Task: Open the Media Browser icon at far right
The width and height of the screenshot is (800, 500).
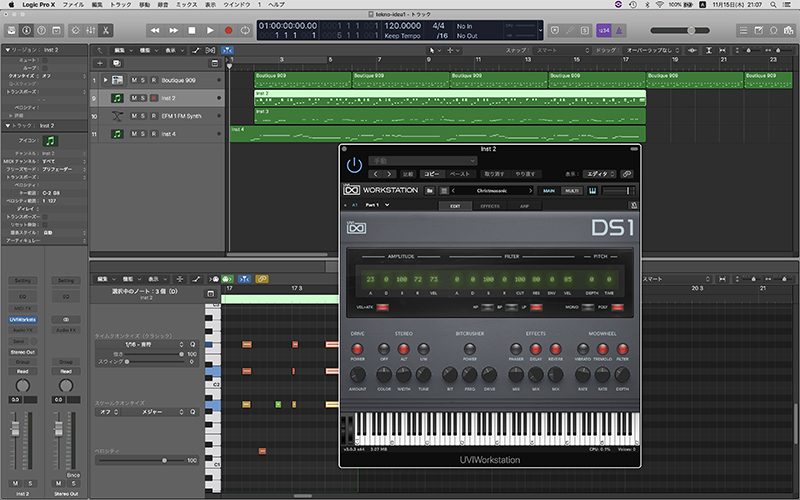Action: click(x=789, y=31)
